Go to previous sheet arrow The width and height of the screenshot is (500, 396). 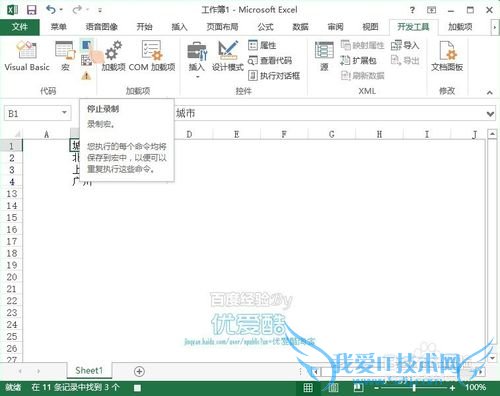coord(20,371)
